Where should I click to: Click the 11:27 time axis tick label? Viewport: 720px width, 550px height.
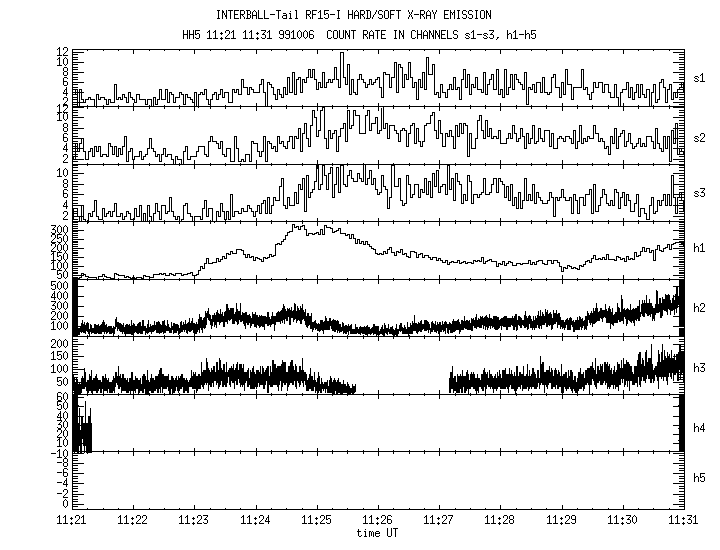[x=439, y=520]
